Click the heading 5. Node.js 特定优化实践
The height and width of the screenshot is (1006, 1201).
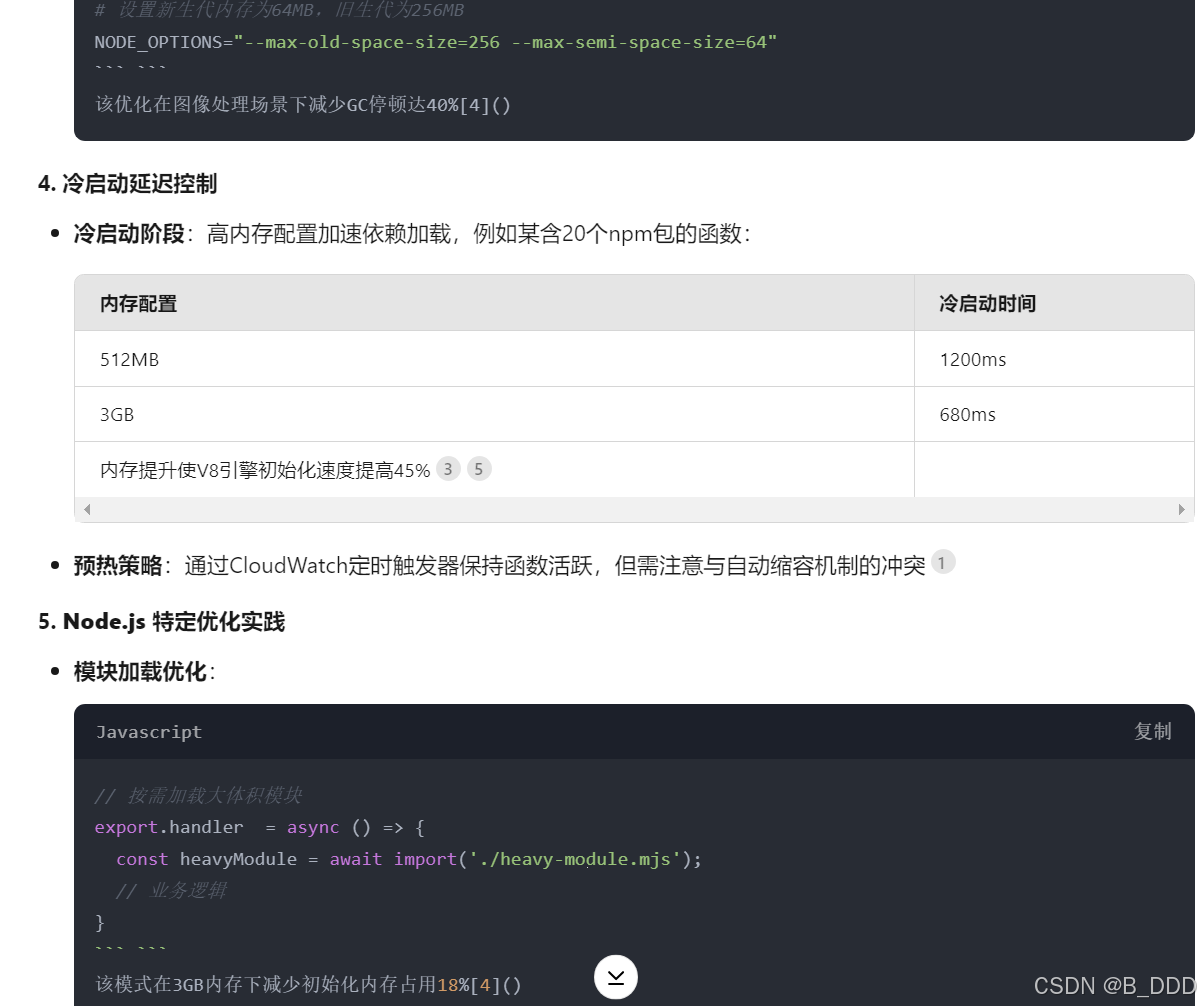[x=161, y=622]
